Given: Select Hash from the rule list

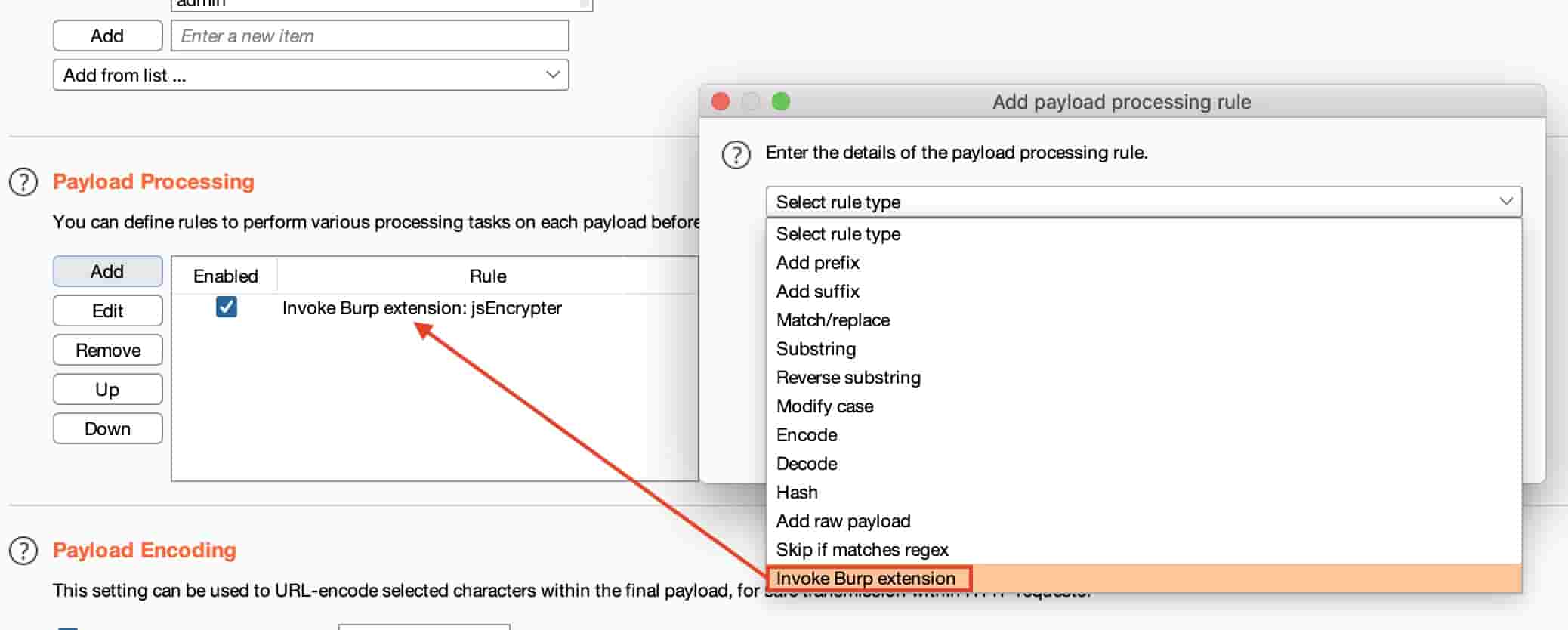Looking at the screenshot, I should tap(797, 493).
